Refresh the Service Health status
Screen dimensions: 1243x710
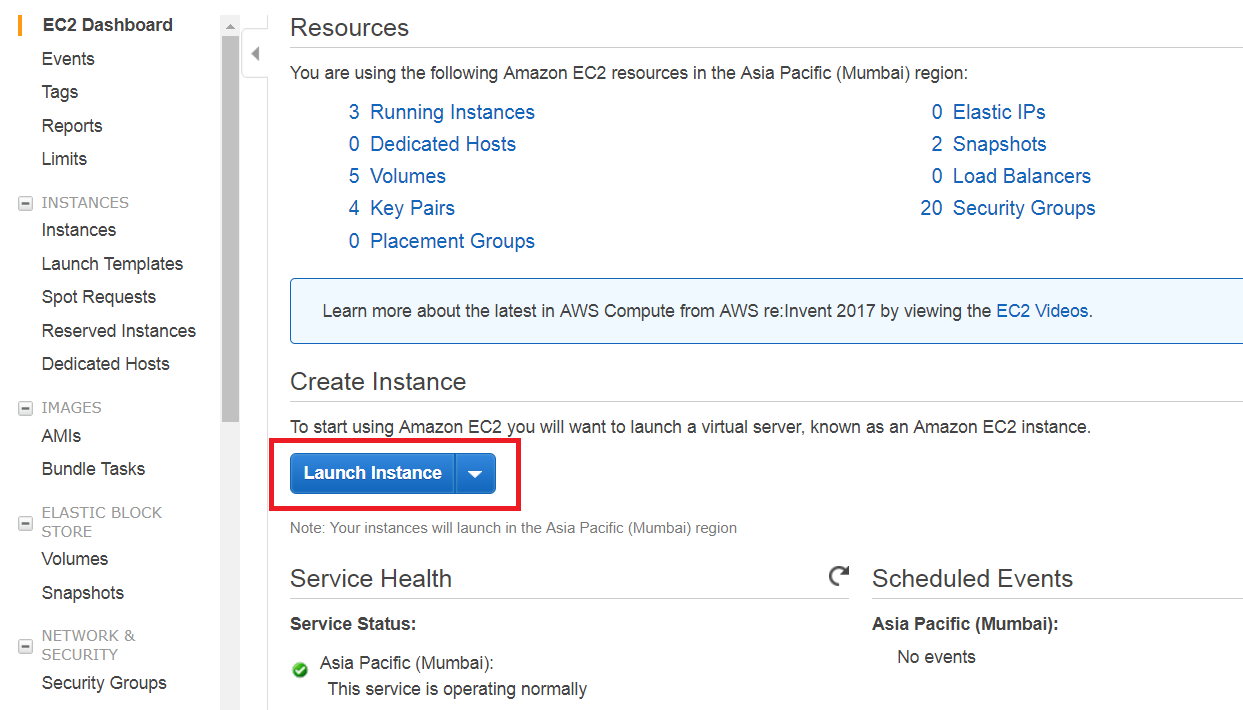(x=838, y=576)
